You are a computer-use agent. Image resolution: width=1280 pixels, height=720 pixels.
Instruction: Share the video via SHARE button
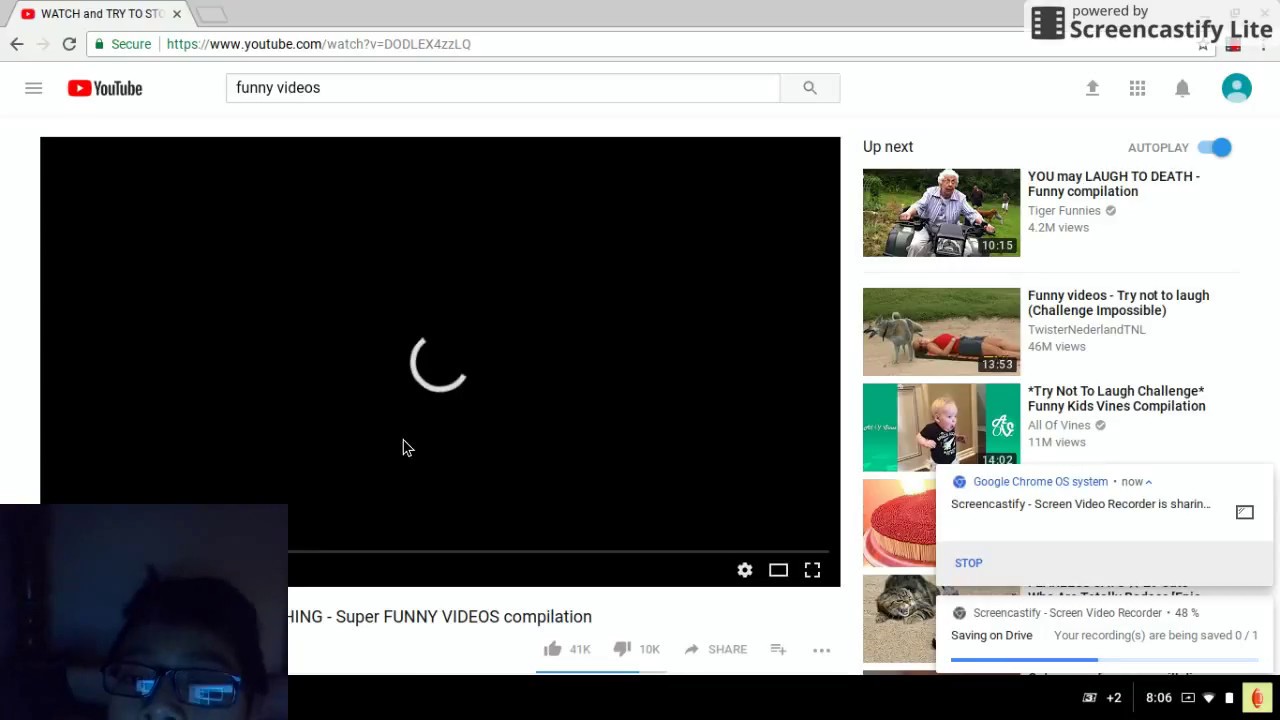[x=715, y=649]
